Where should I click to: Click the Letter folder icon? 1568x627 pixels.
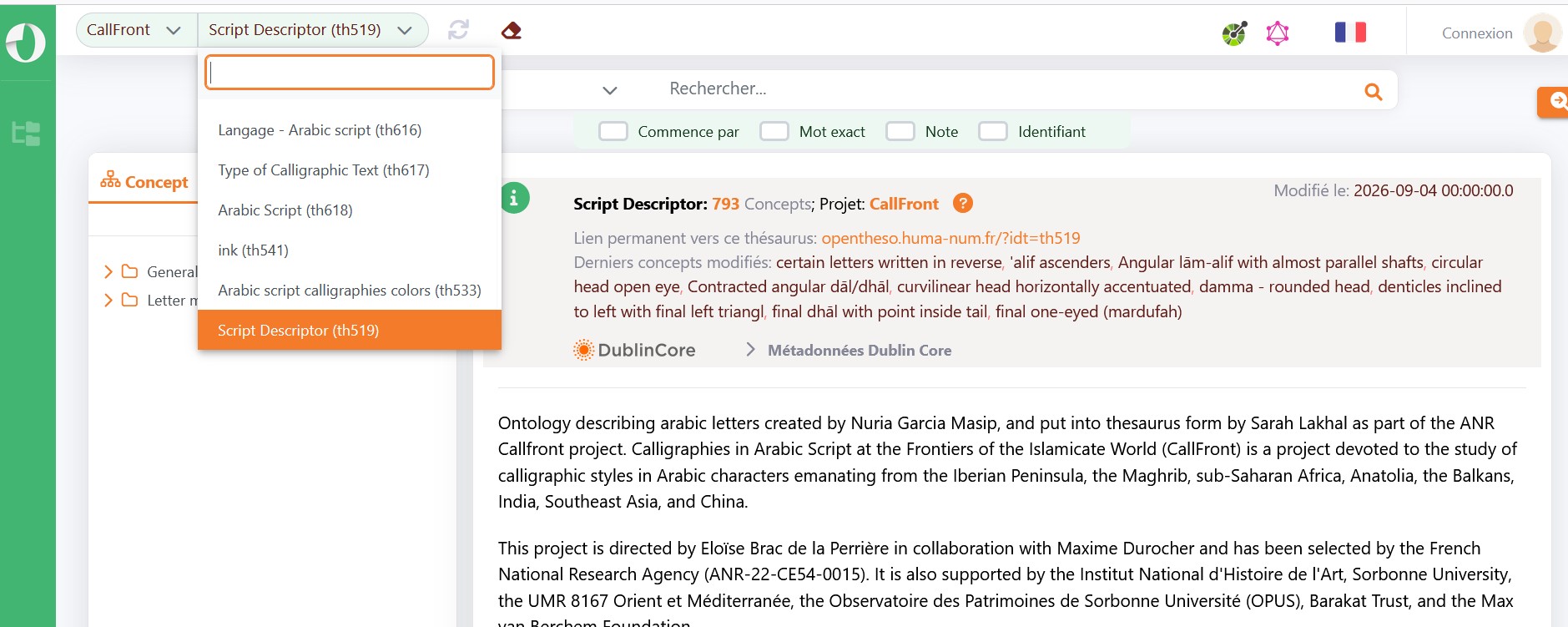click(129, 300)
